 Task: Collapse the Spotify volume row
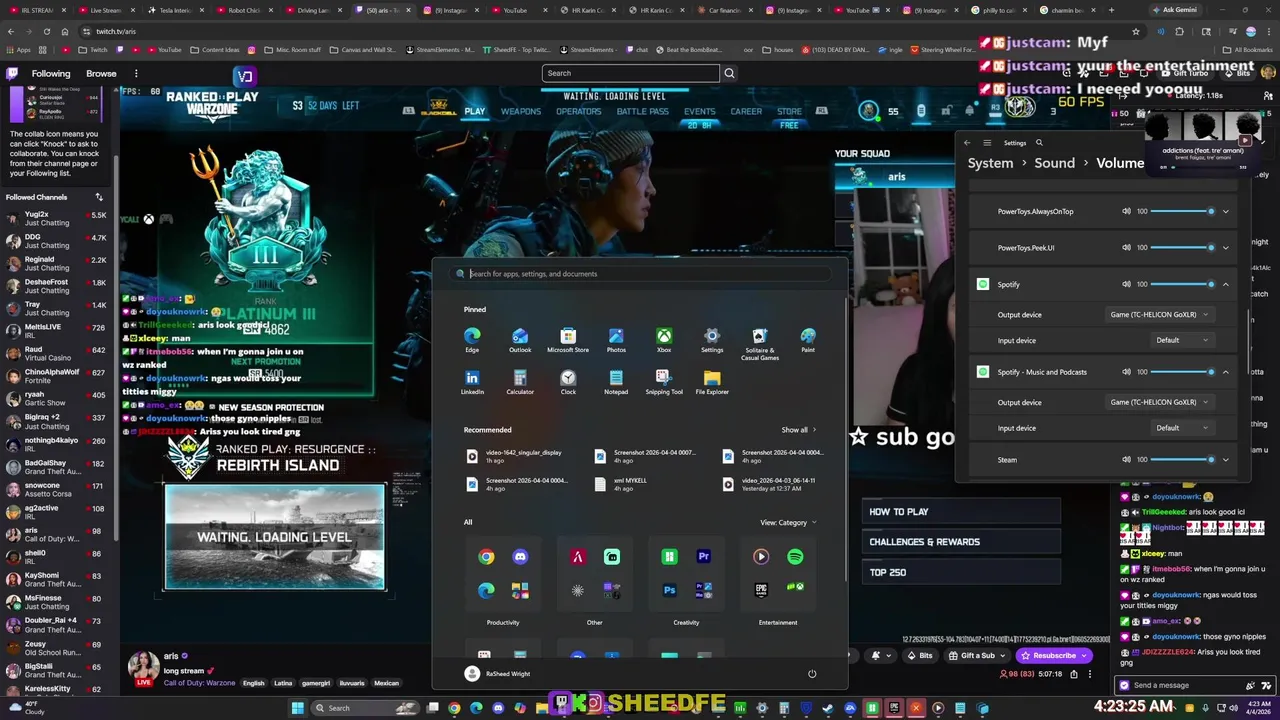(x=1225, y=284)
